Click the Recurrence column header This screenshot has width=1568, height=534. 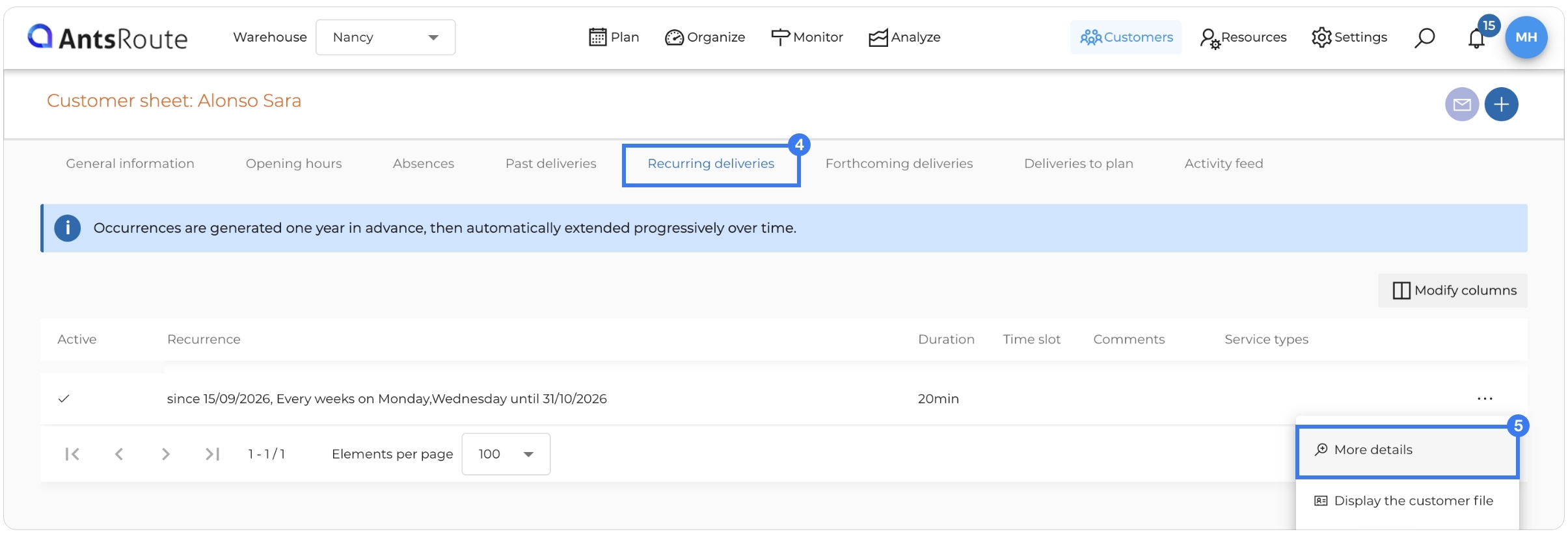[204, 339]
